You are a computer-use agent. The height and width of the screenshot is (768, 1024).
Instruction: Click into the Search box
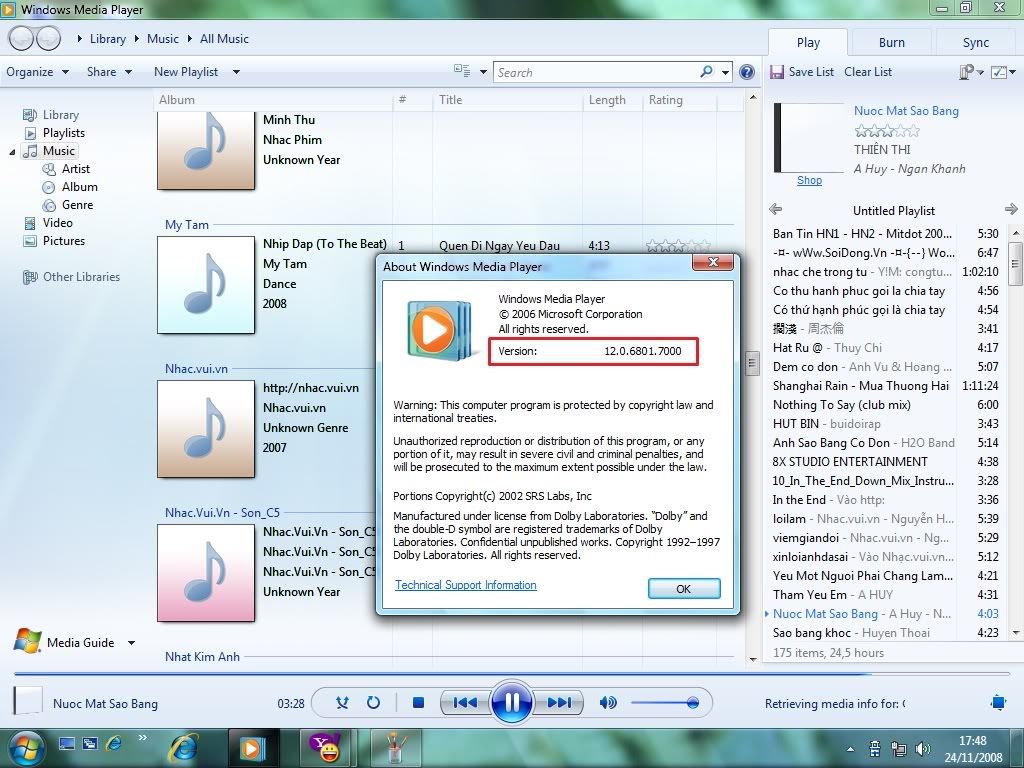pos(596,72)
